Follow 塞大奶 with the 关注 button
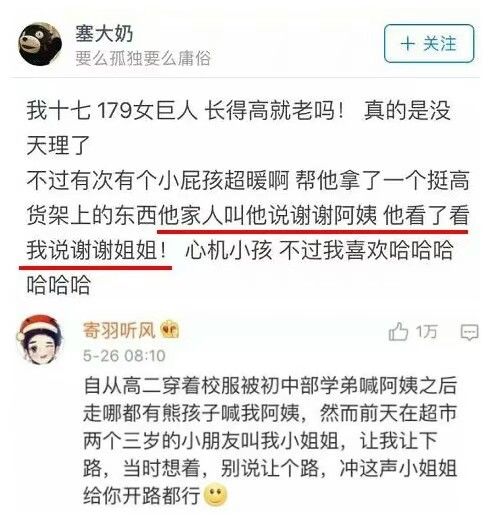Image resolution: width=491 pixels, height=523 pixels. tap(429, 44)
